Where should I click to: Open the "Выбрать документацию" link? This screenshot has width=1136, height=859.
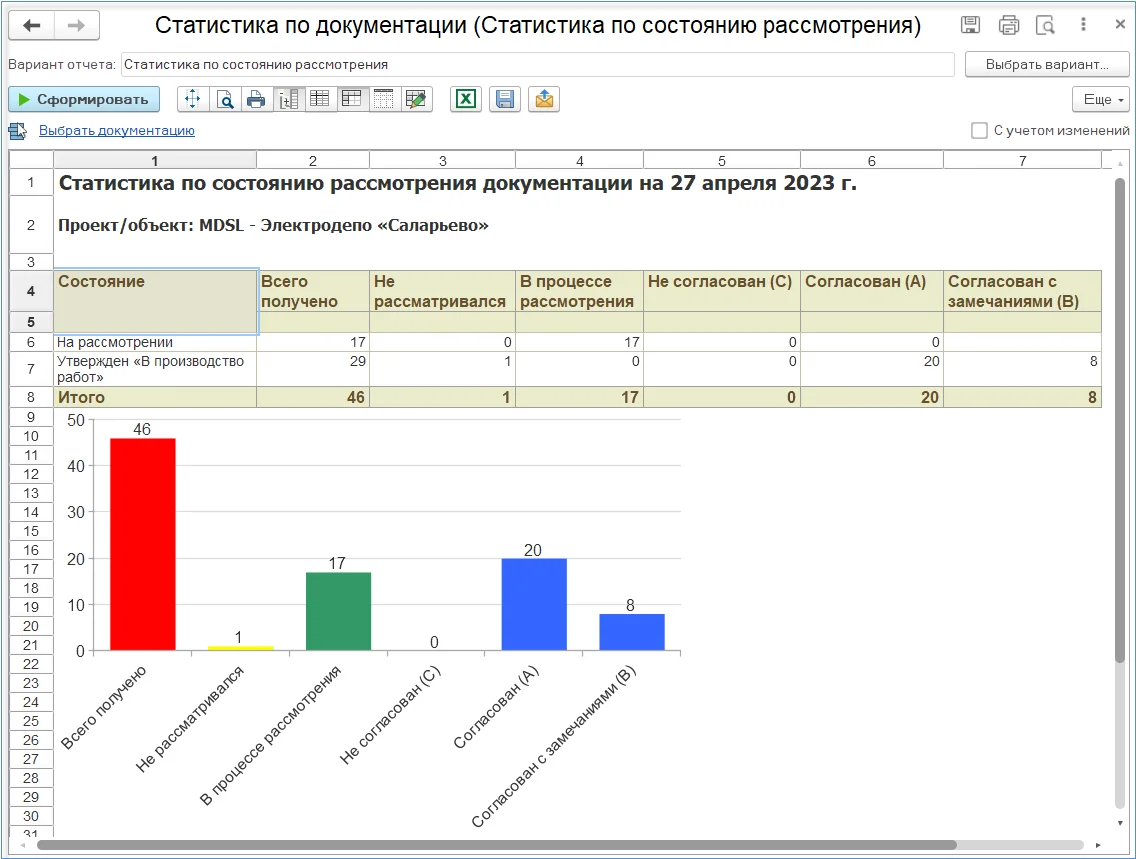(116, 131)
